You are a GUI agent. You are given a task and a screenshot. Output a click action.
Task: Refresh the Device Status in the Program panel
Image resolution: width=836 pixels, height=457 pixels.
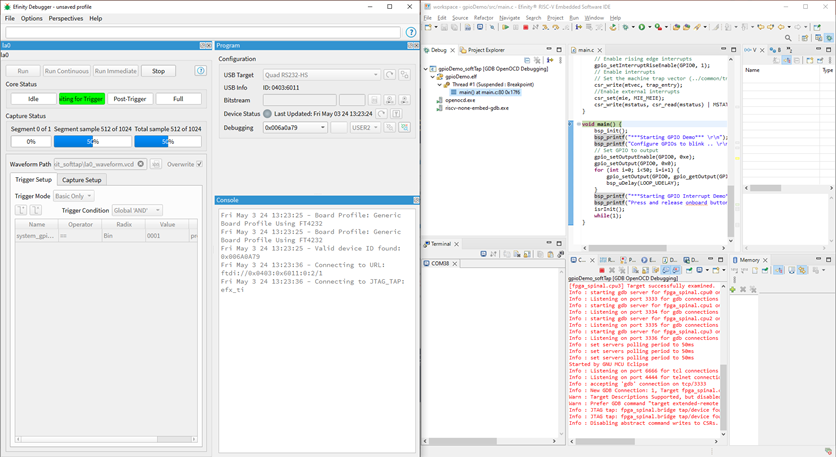[381, 114]
